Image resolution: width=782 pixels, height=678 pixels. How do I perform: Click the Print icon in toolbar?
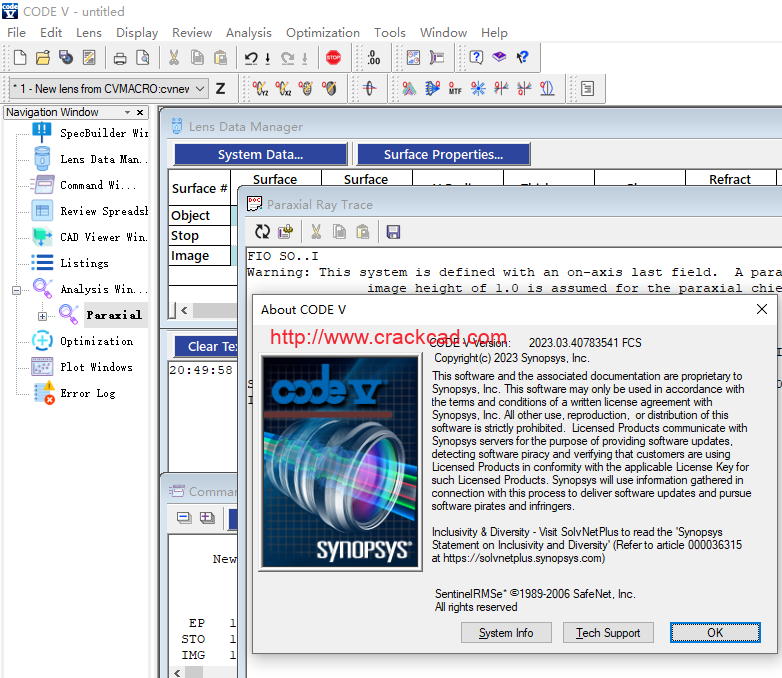coord(120,58)
